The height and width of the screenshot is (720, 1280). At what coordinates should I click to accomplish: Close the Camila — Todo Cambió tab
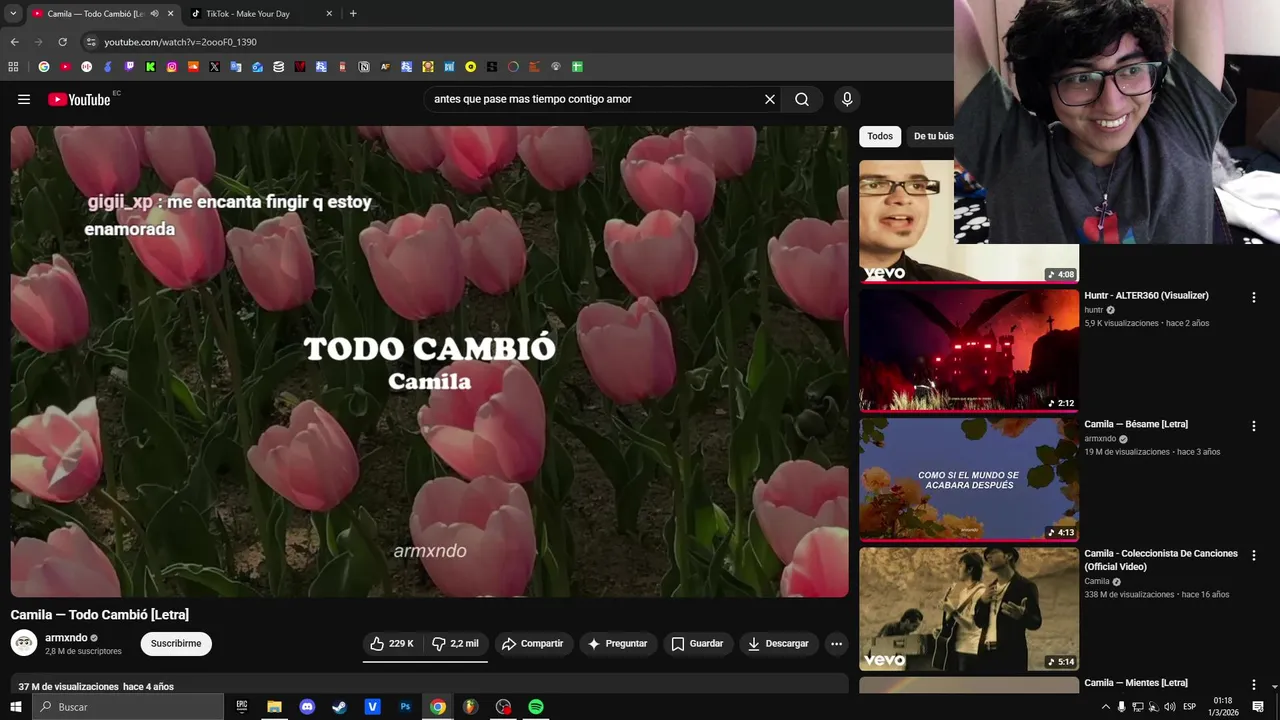point(170,14)
